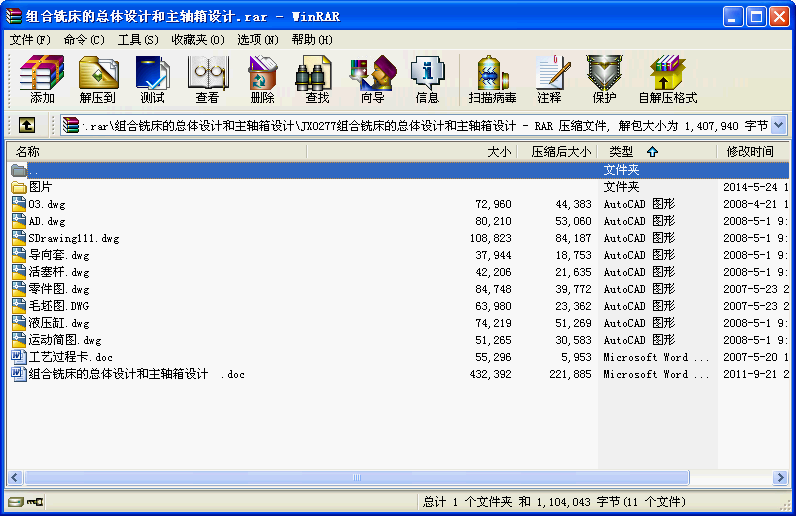Click the date 2014-5-24 of 图片 folder
This screenshot has height=516, width=796.
[750, 187]
